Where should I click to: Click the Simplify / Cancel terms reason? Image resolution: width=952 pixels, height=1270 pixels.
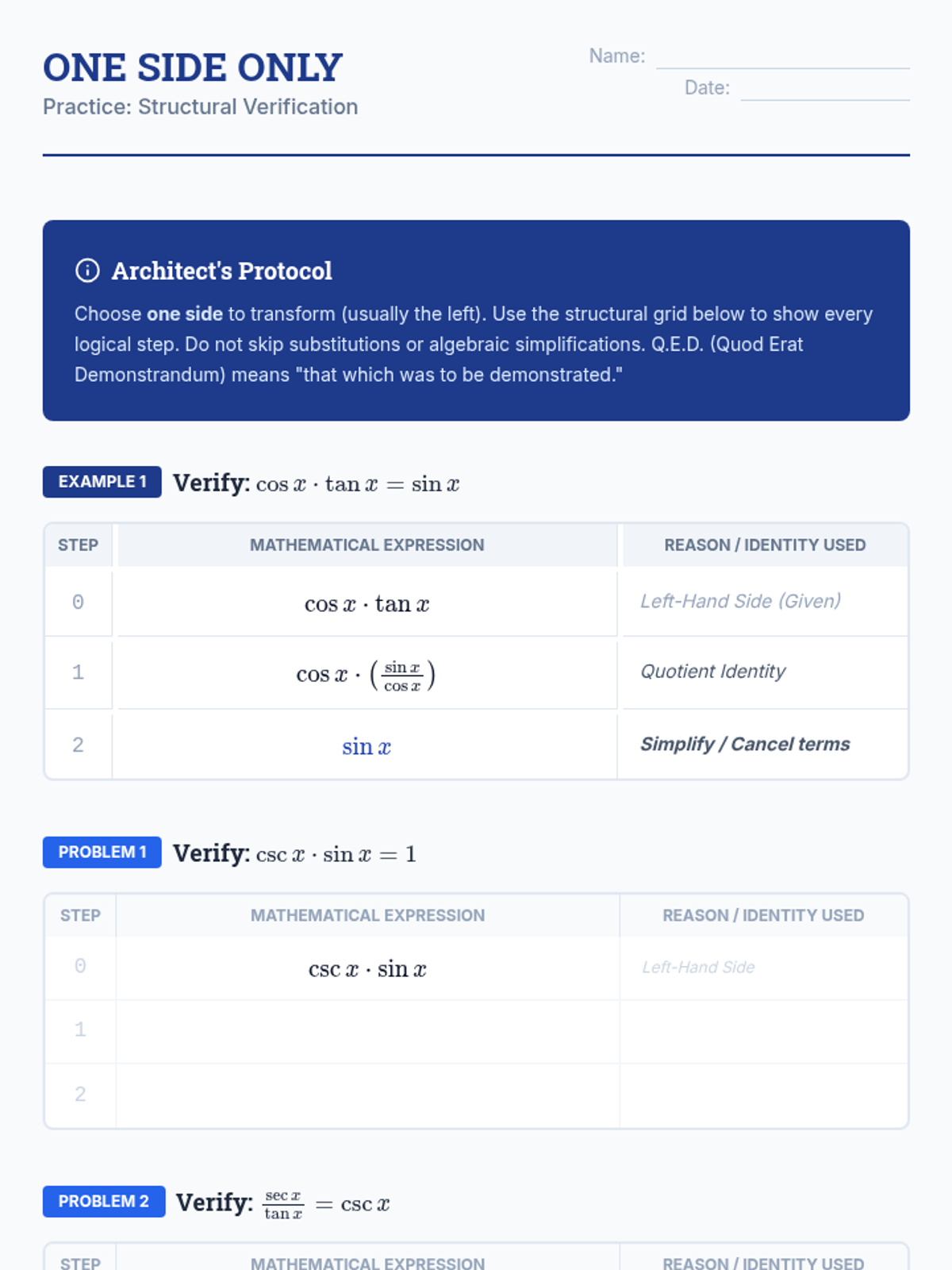745,745
